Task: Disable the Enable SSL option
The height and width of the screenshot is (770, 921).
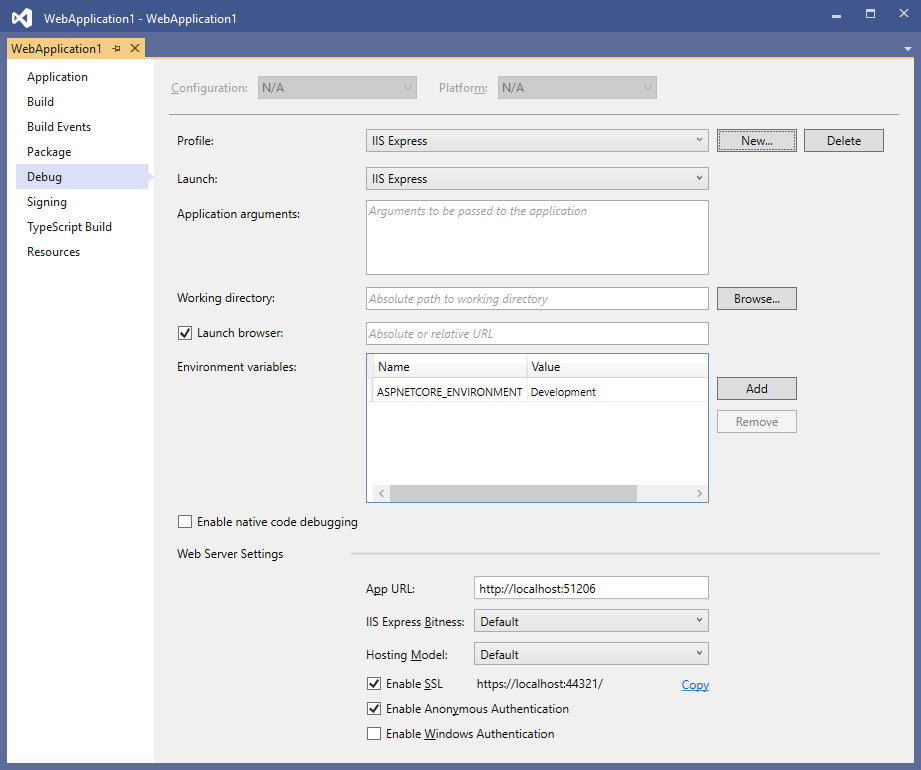Action: [x=374, y=684]
